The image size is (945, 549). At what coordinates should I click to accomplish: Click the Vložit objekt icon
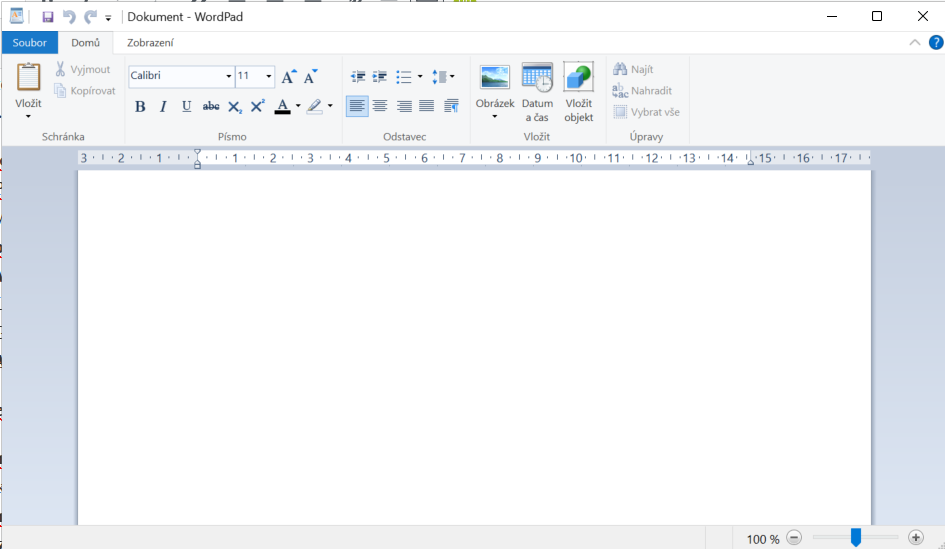(x=578, y=78)
